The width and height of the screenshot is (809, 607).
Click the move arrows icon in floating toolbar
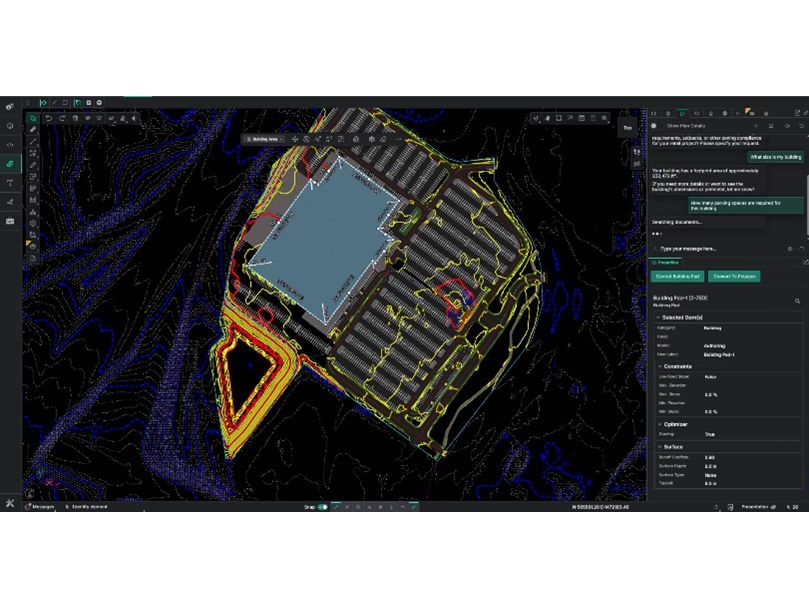(x=294, y=139)
